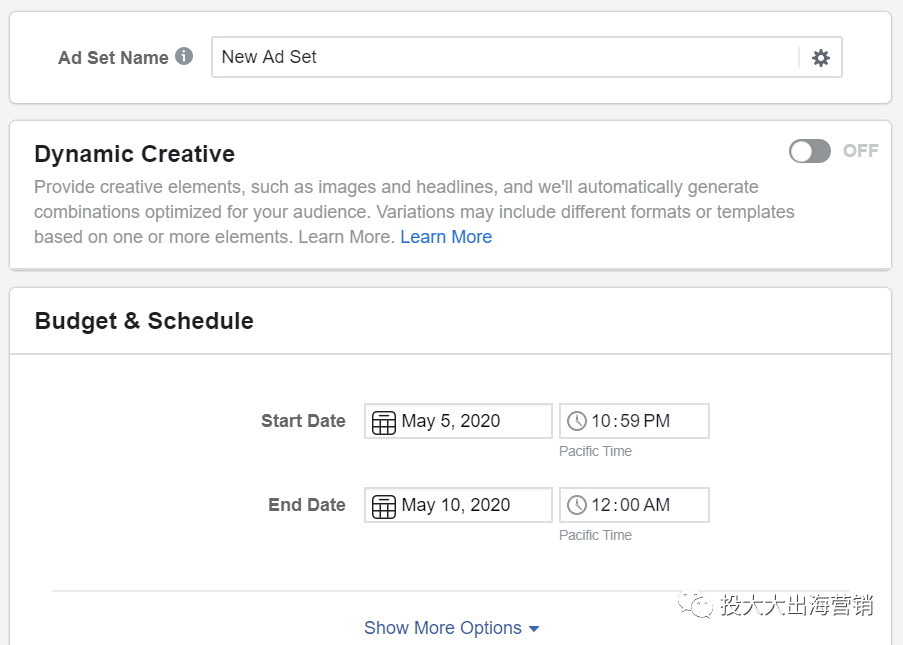Image resolution: width=903 pixels, height=645 pixels.
Task: Click the clock icon for end time
Action: point(577,506)
